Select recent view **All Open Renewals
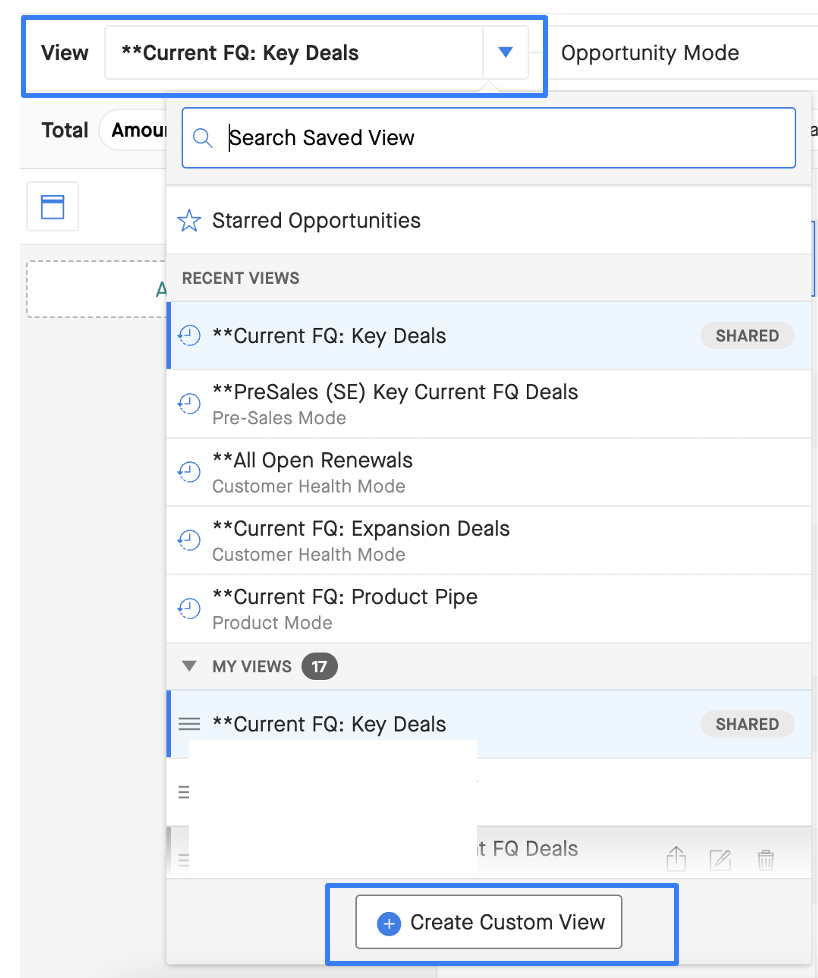This screenshot has width=818, height=978. [489, 472]
